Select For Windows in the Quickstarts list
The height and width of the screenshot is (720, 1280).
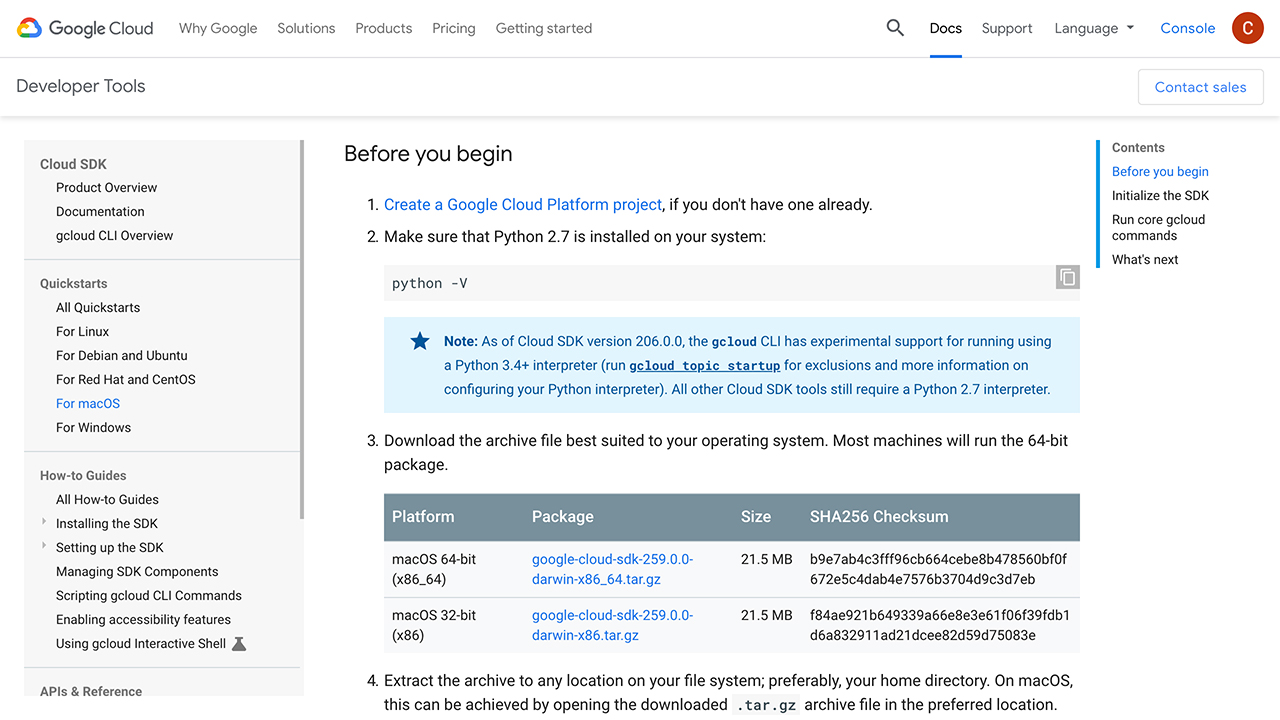93,427
